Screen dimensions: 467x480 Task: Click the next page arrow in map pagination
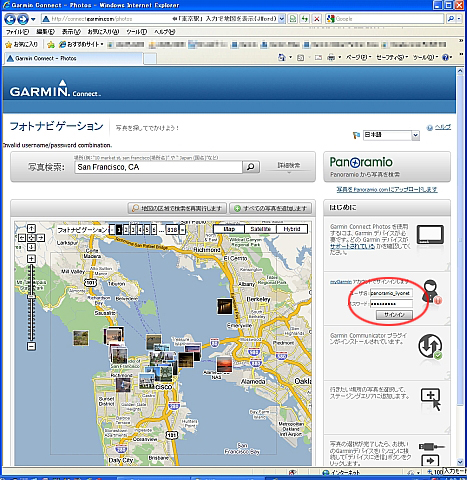pos(182,230)
